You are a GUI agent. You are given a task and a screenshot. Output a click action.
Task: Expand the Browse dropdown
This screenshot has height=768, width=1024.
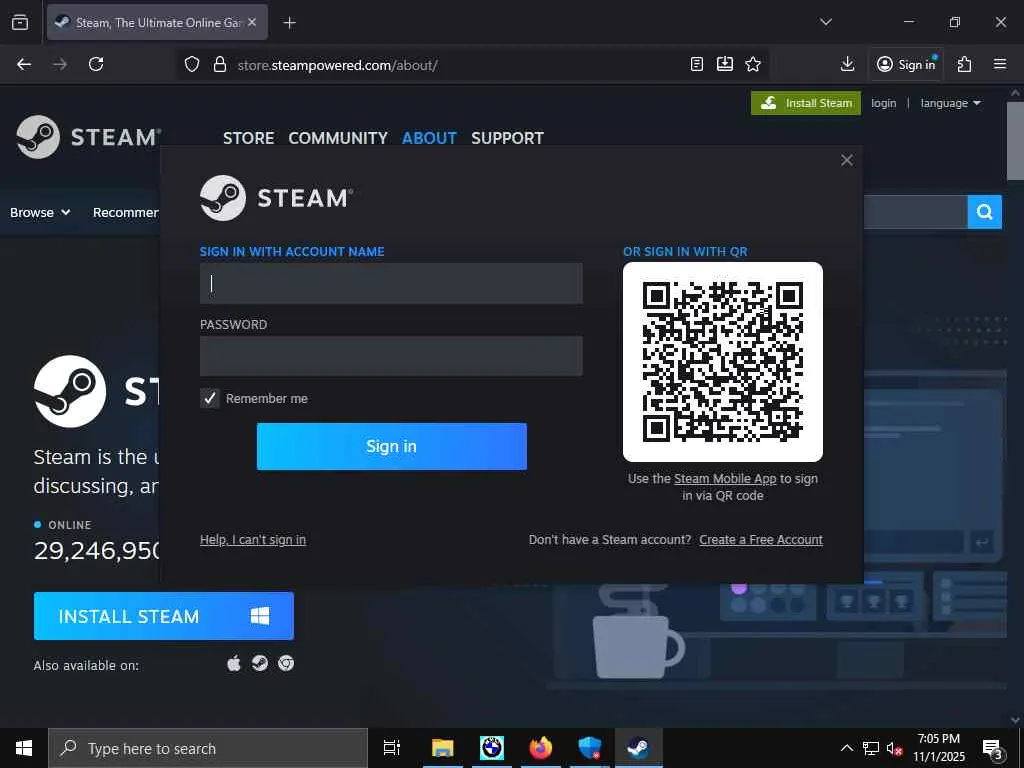tap(40, 212)
